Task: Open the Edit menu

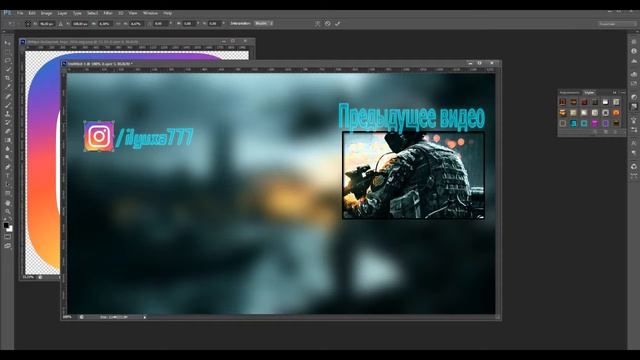Action: [x=32, y=13]
